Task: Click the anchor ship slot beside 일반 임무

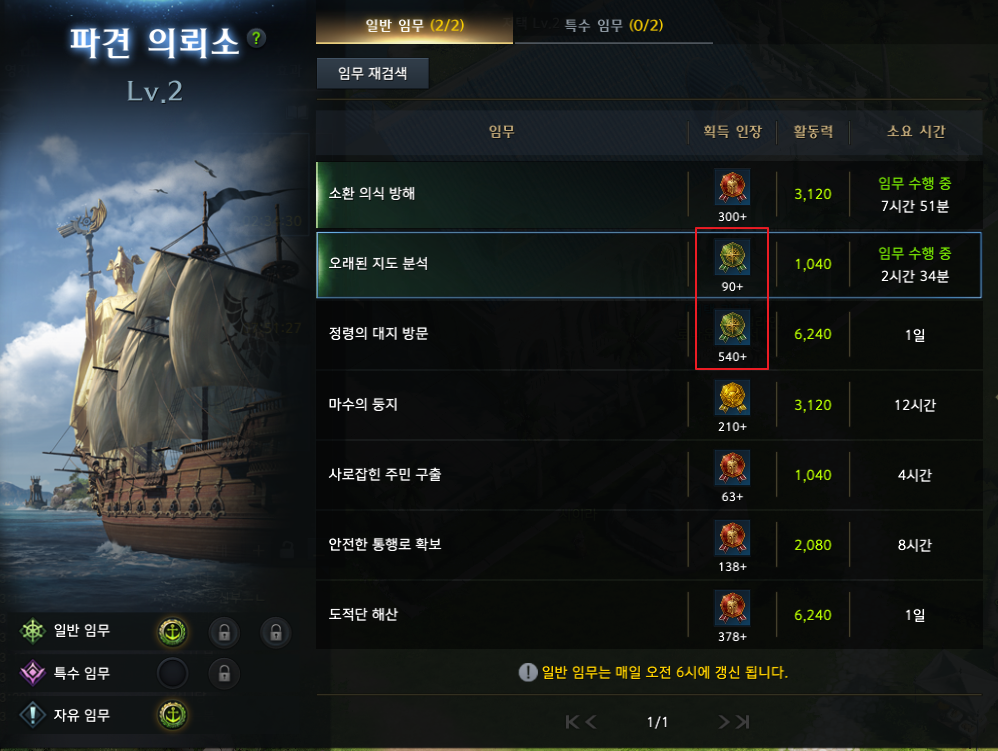Action: tap(172, 632)
